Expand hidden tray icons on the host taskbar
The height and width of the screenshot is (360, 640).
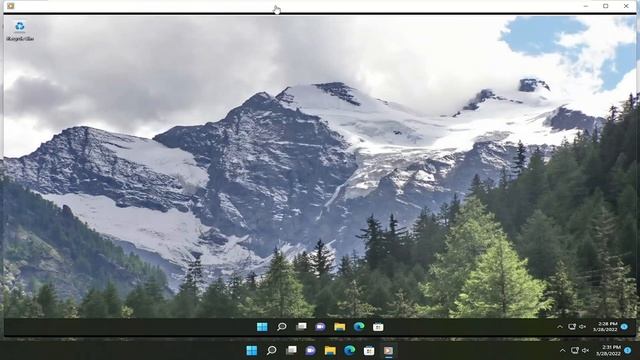(x=562, y=351)
